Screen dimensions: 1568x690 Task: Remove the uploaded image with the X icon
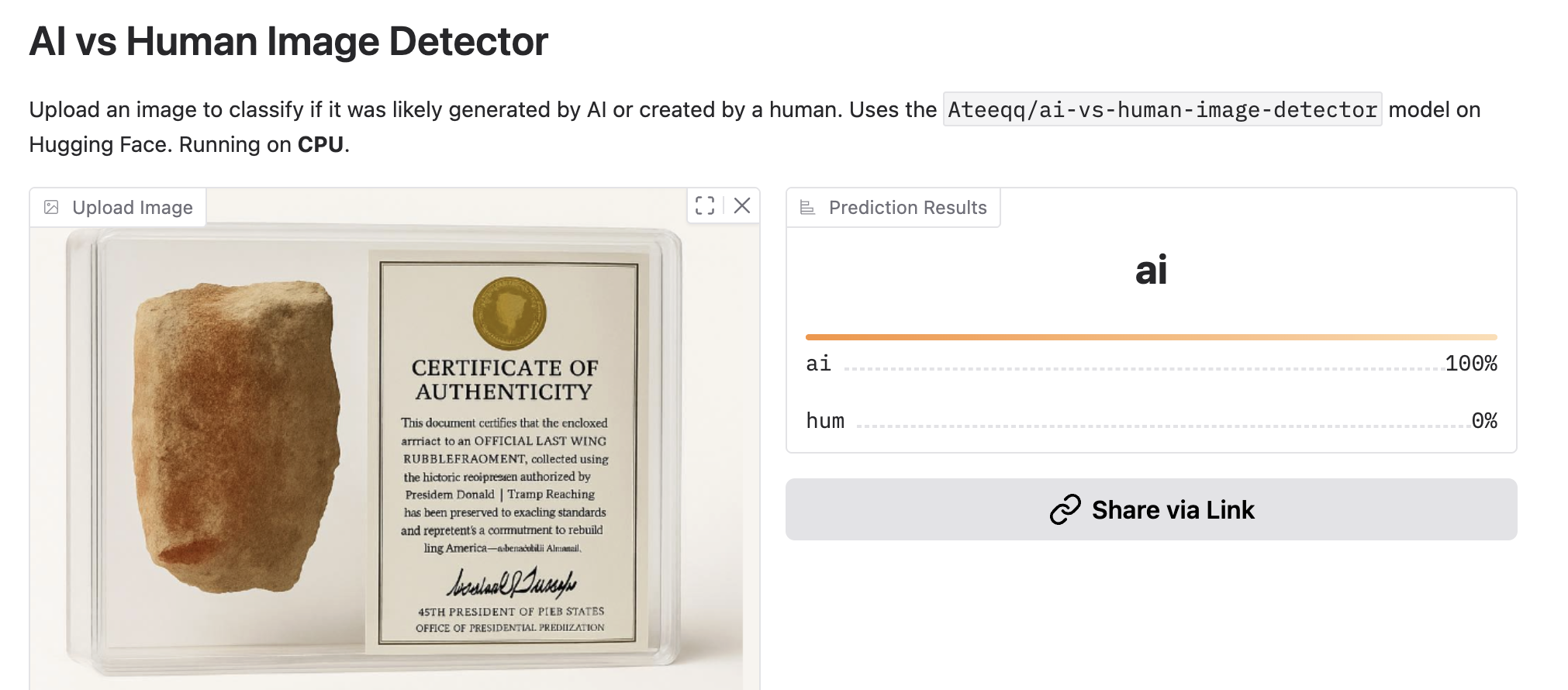[742, 205]
